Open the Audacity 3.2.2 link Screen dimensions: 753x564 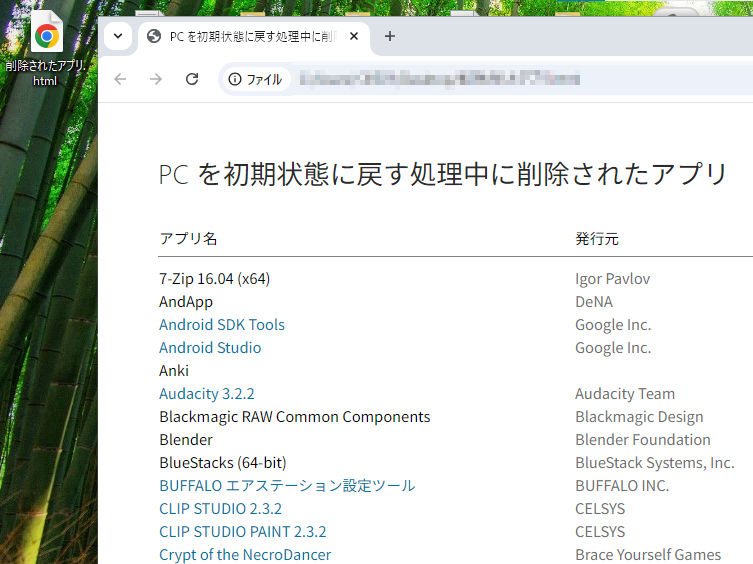(206, 393)
